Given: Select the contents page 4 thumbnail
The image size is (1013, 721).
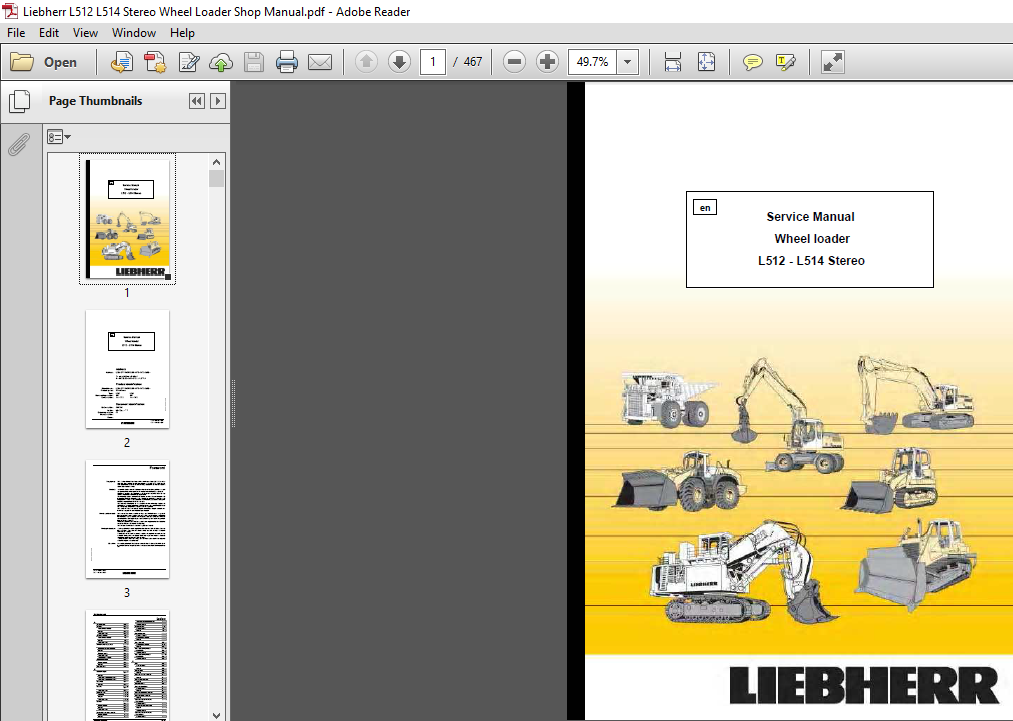Looking at the screenshot, I should [127, 665].
